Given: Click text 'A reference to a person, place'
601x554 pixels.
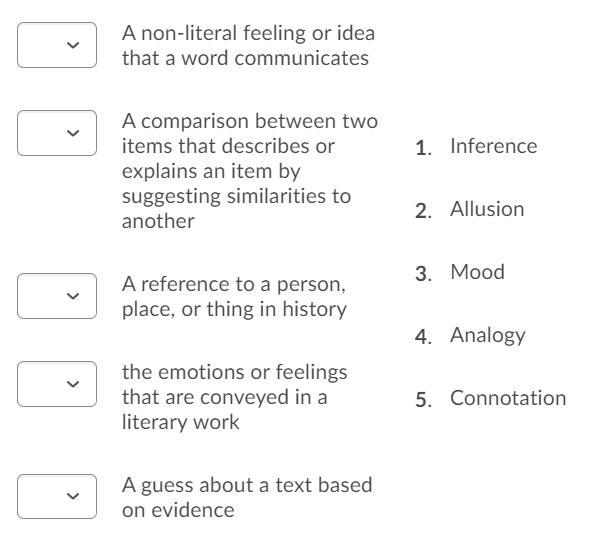Looking at the screenshot, I should [234, 297].
